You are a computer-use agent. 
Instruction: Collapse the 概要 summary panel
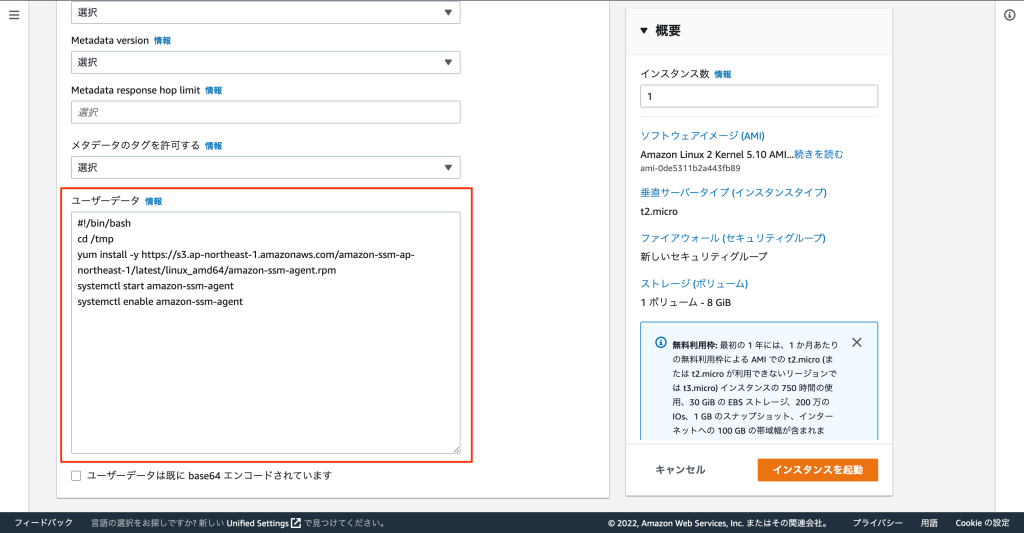coord(645,31)
